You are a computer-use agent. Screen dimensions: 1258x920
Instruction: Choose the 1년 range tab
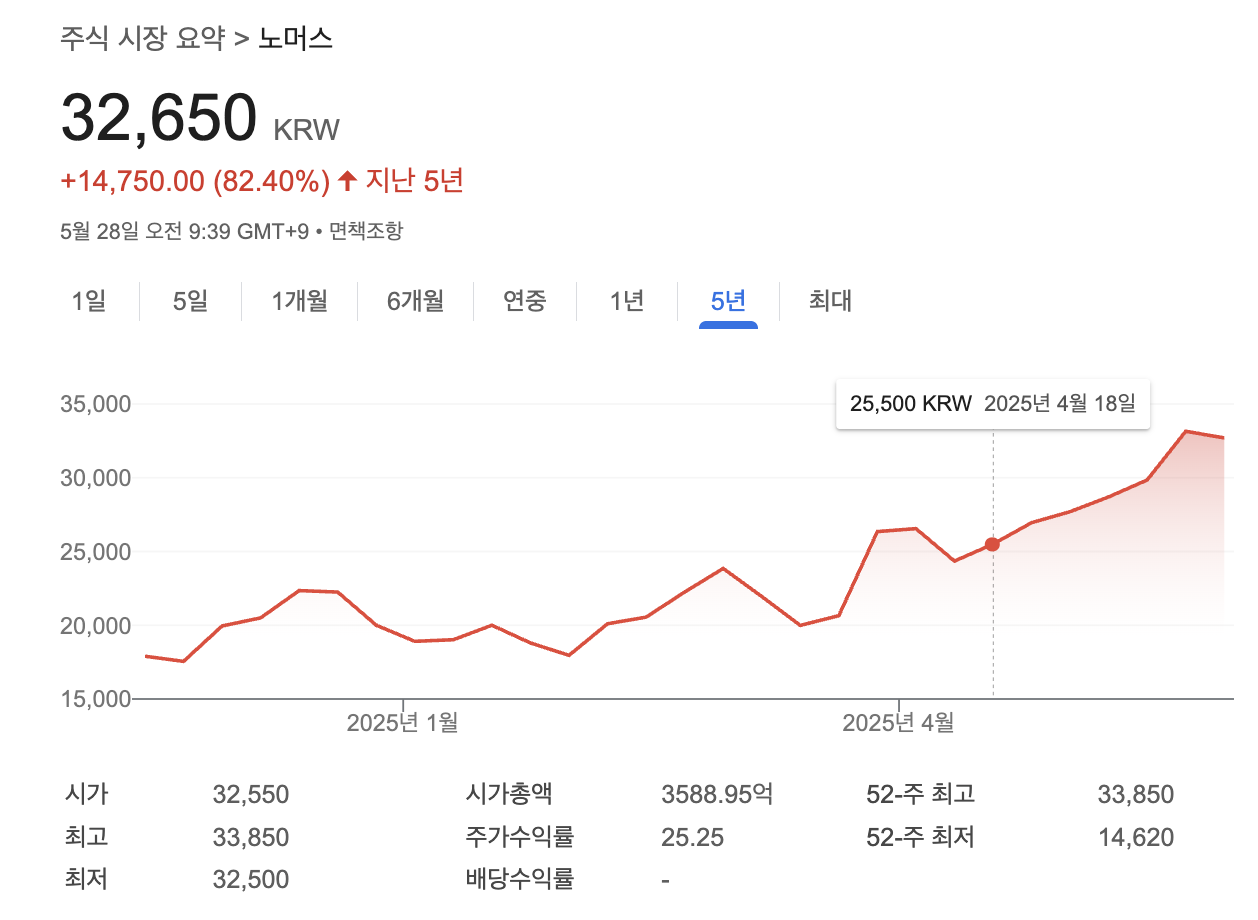(x=627, y=300)
